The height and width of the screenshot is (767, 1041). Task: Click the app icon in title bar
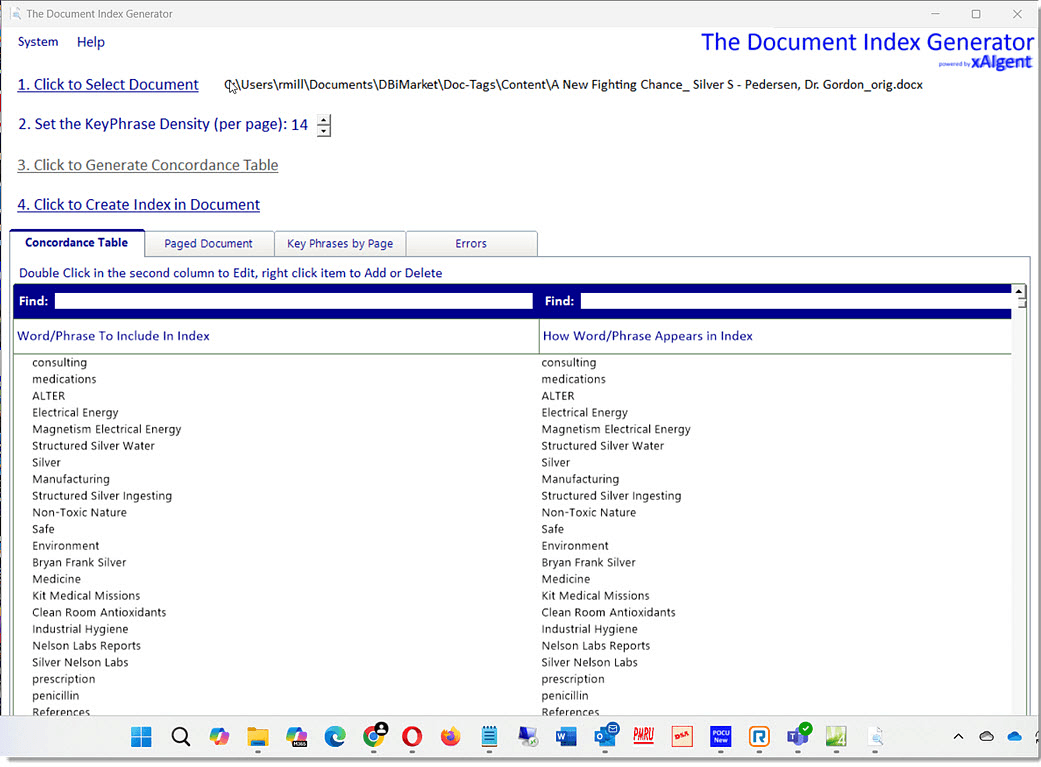15,13
